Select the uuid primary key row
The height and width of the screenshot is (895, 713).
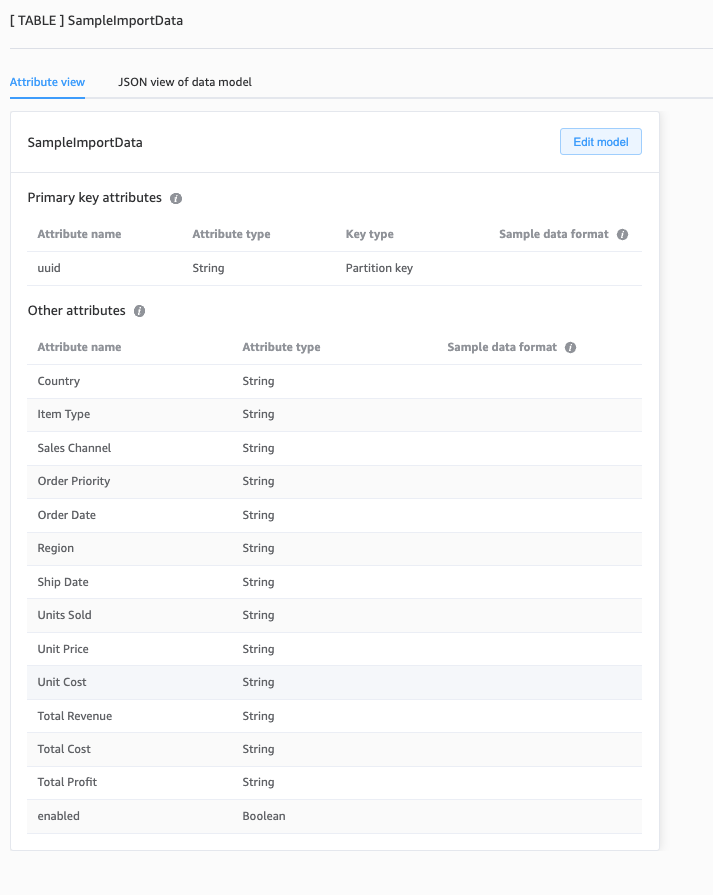pos(50,268)
